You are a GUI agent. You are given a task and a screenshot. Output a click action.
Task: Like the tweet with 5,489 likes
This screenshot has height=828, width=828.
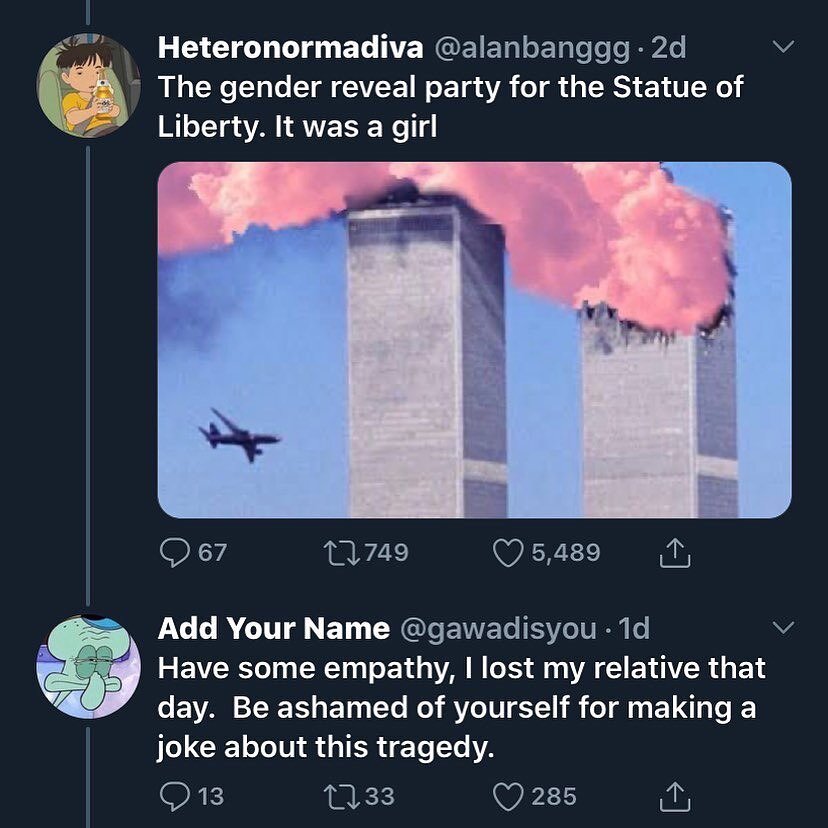[x=510, y=552]
